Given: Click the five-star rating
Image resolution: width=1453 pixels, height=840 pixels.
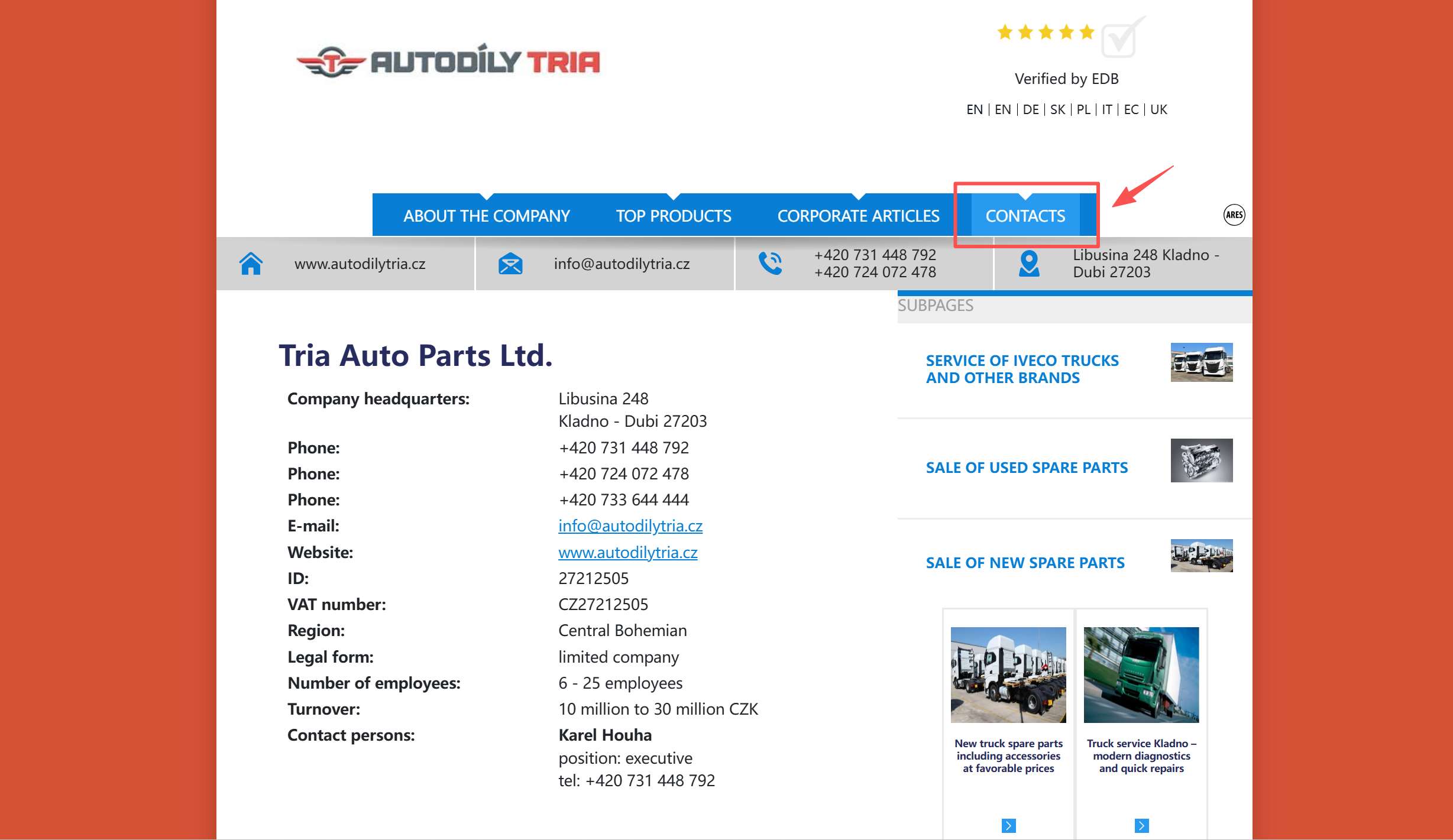Looking at the screenshot, I should [1045, 32].
